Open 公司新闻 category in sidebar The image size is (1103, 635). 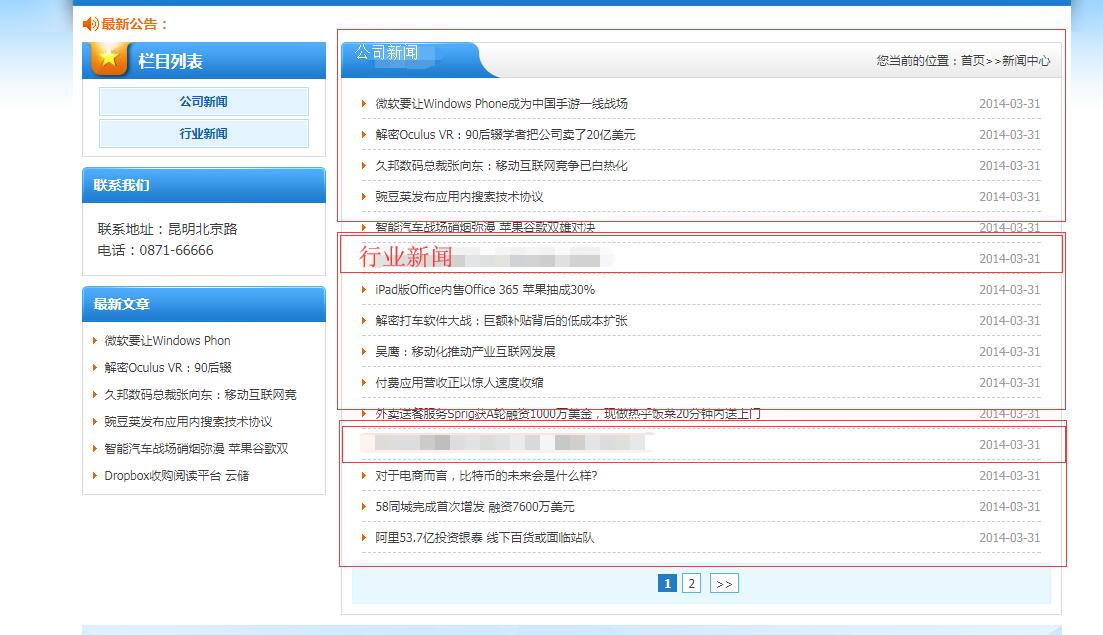[x=203, y=102]
